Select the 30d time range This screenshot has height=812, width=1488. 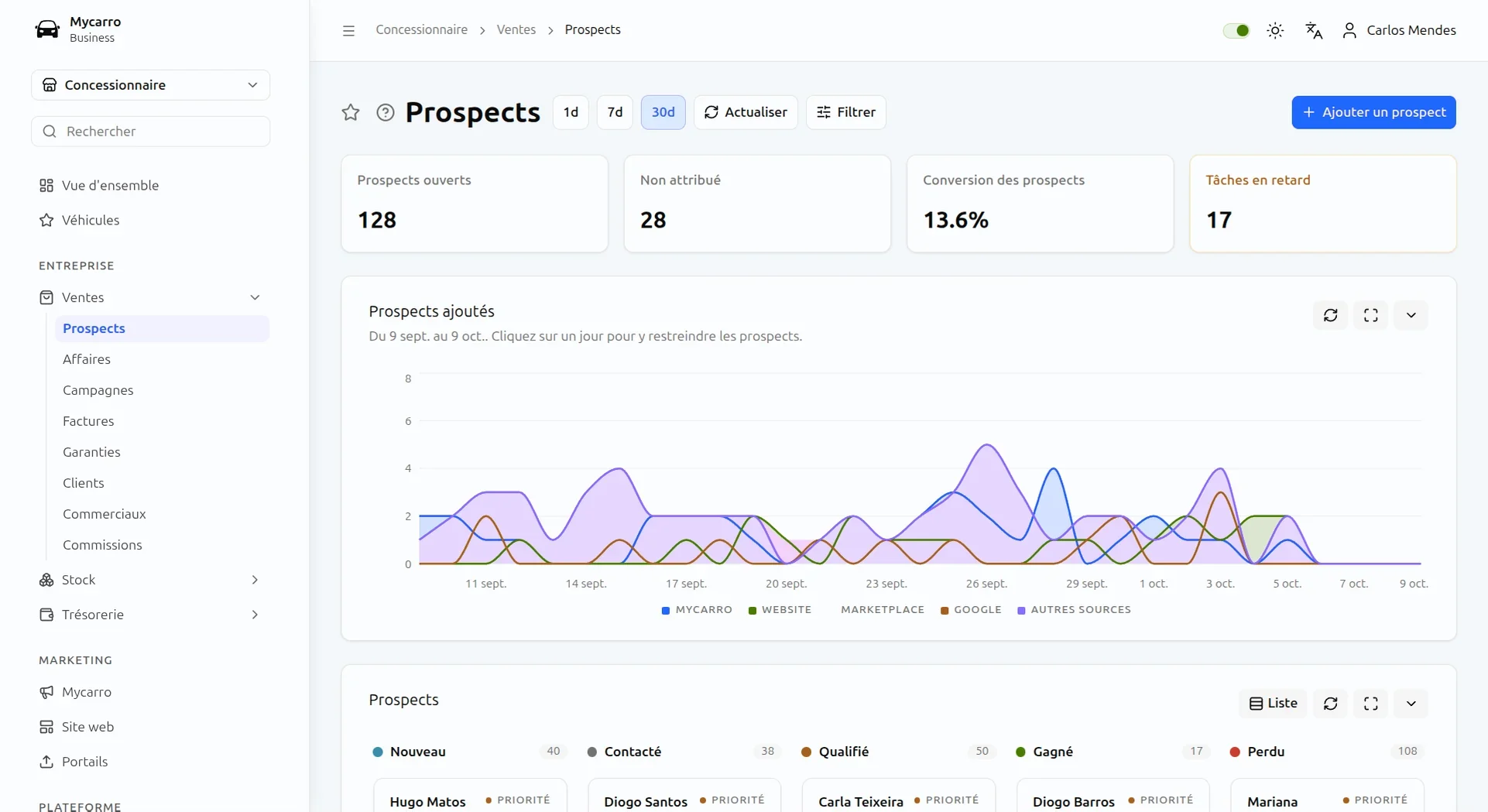coord(663,112)
